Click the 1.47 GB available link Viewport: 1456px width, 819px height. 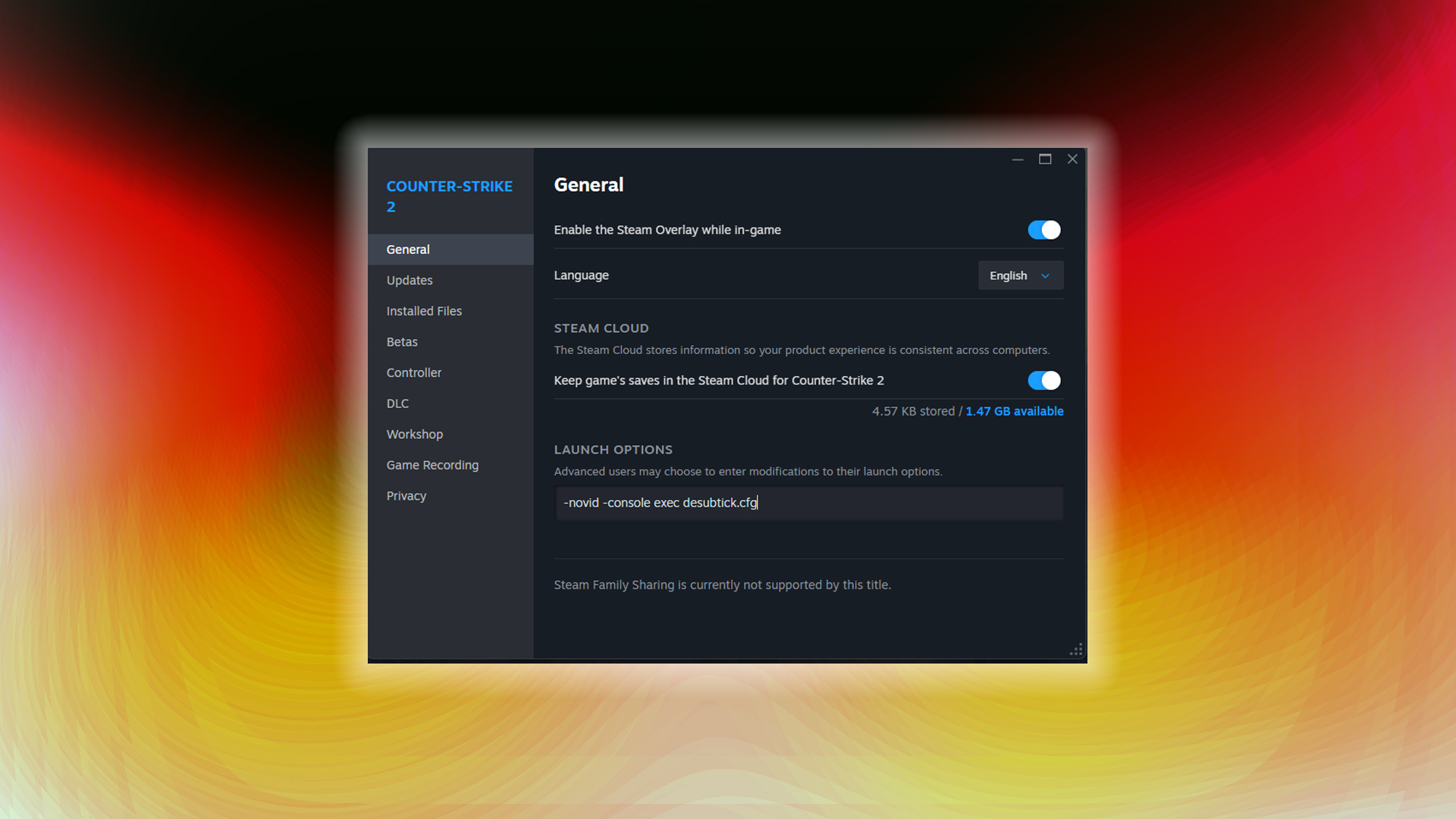coord(1015,411)
